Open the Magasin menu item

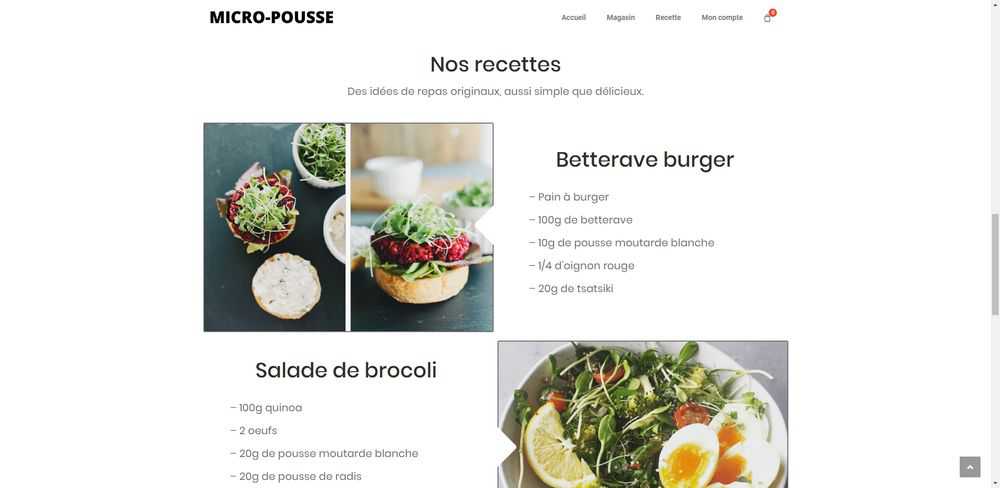pyautogui.click(x=621, y=18)
